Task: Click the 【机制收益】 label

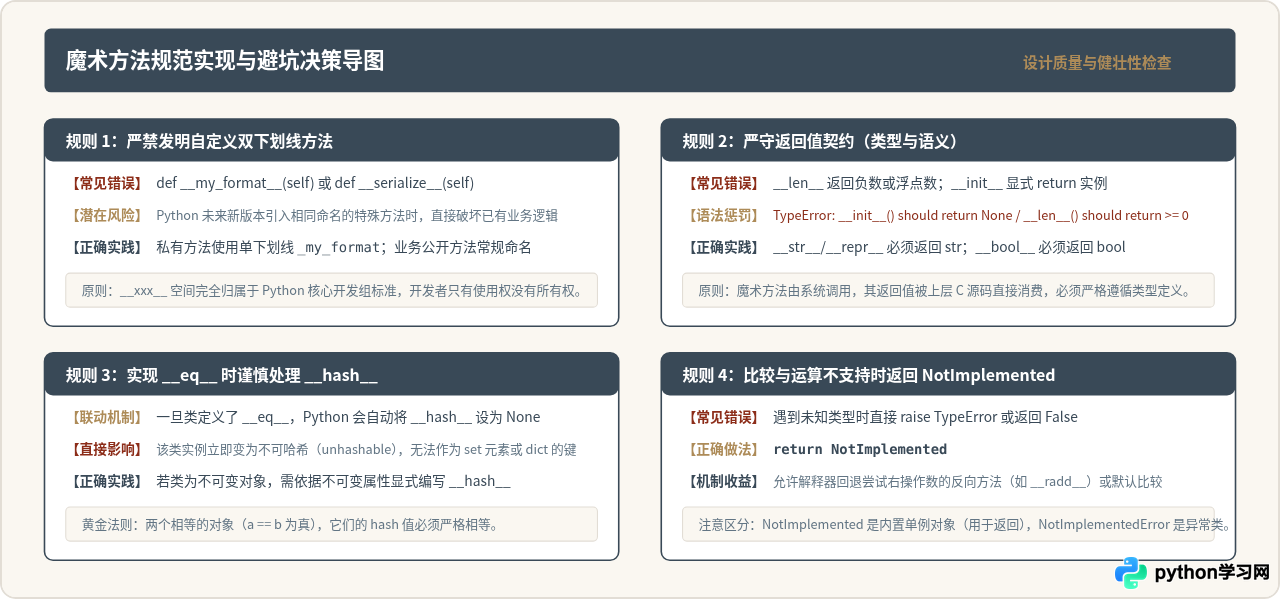Action: pos(722,481)
